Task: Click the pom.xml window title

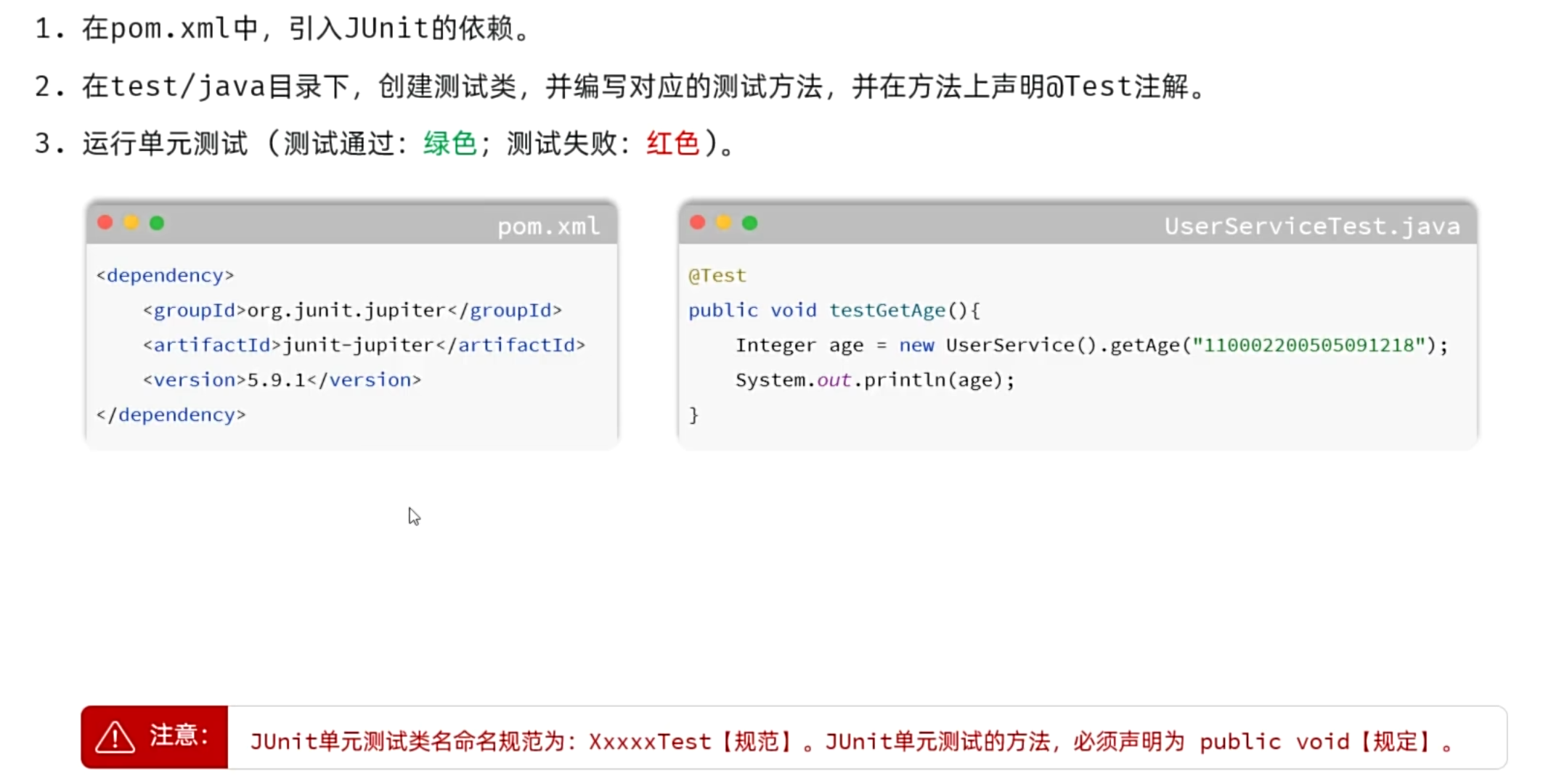Action: point(549,226)
